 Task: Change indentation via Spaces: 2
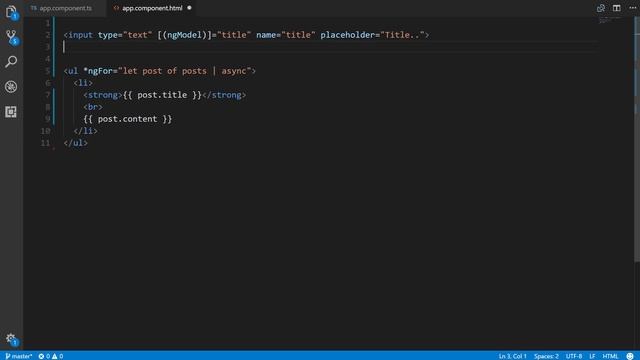(x=546, y=356)
